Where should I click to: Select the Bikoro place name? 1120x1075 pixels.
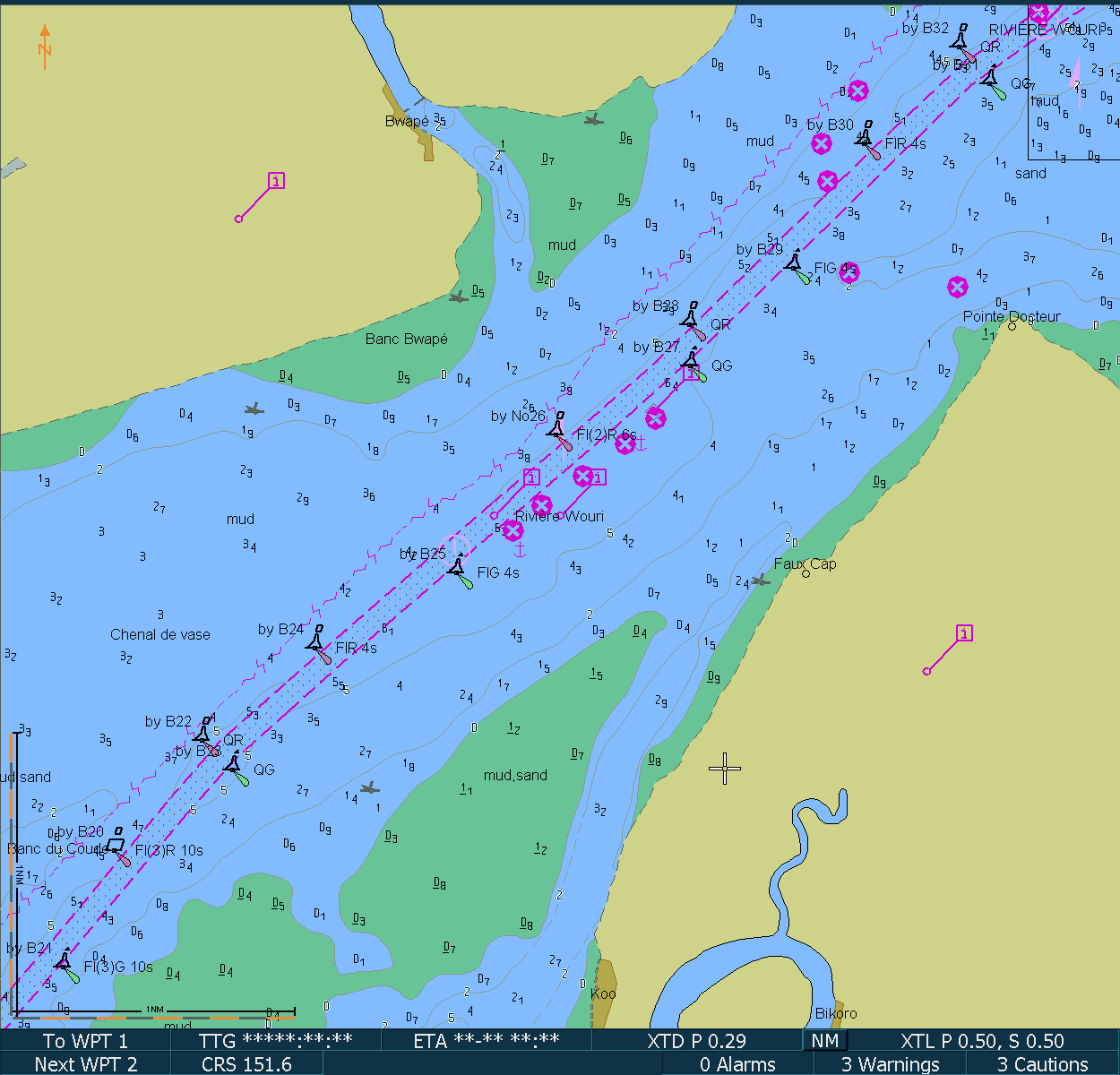[x=836, y=1013]
